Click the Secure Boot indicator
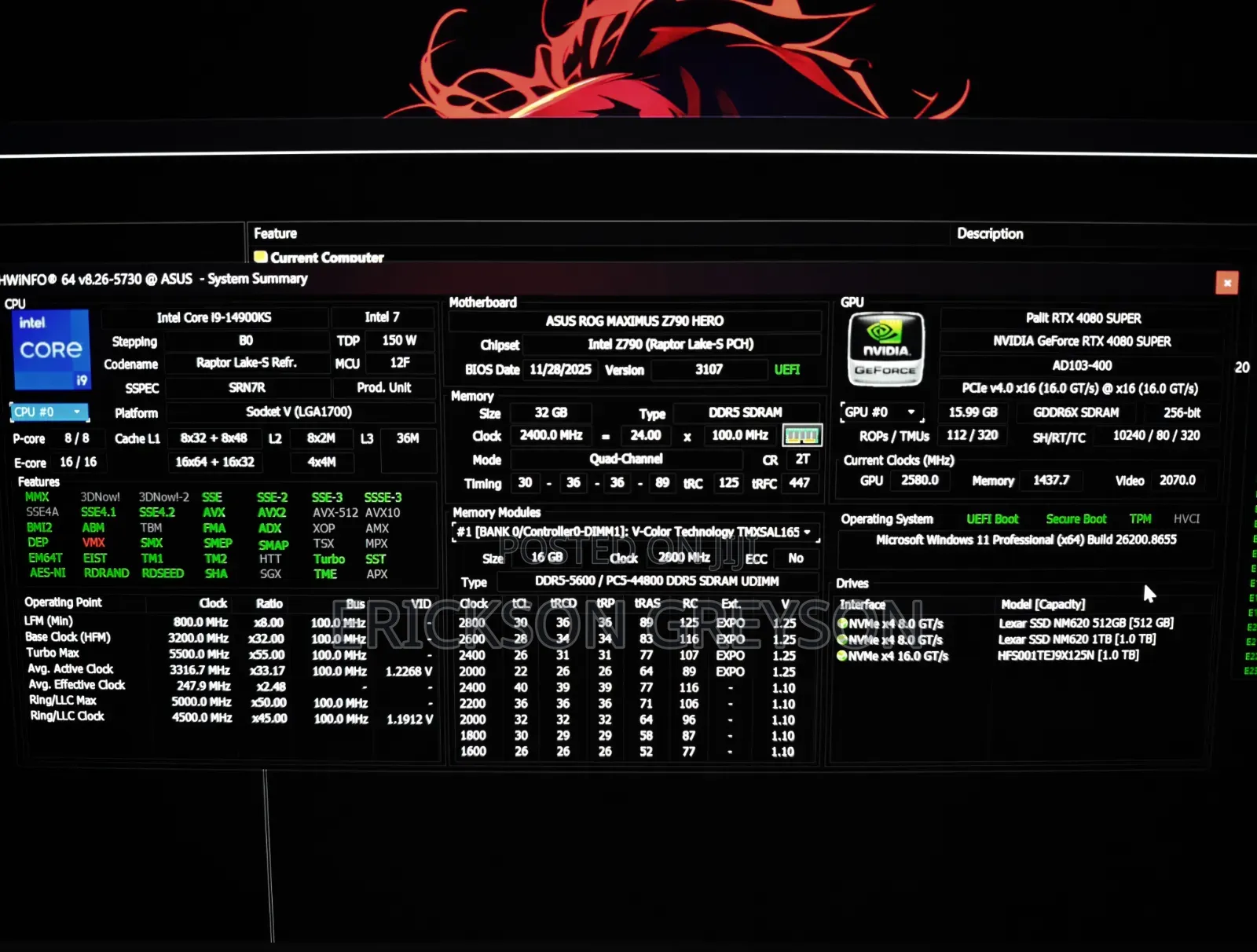Viewport: 1257px width, 952px height. click(1076, 519)
